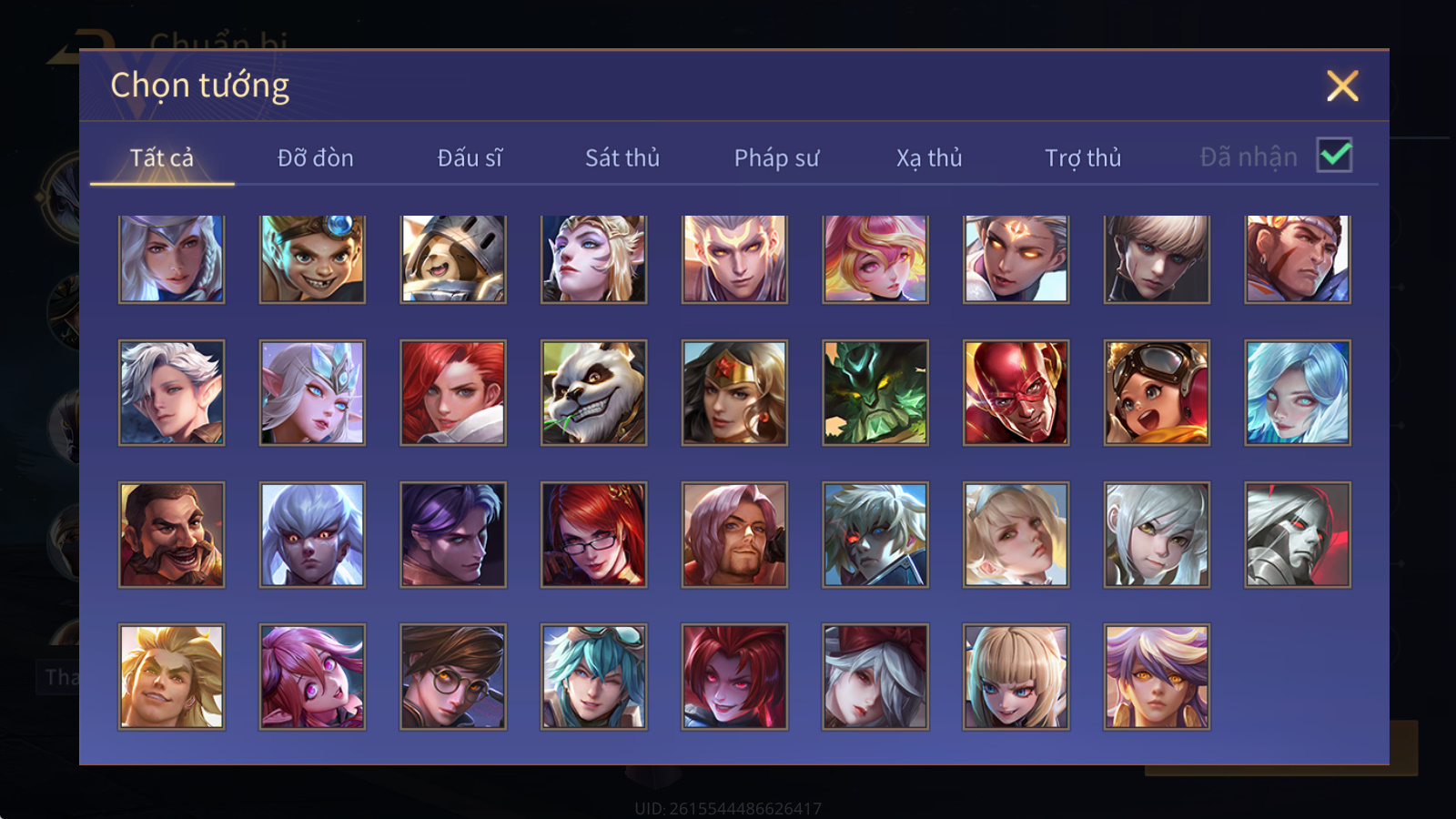
Task: Open the Trợ thủ tab
Action: click(x=1083, y=157)
